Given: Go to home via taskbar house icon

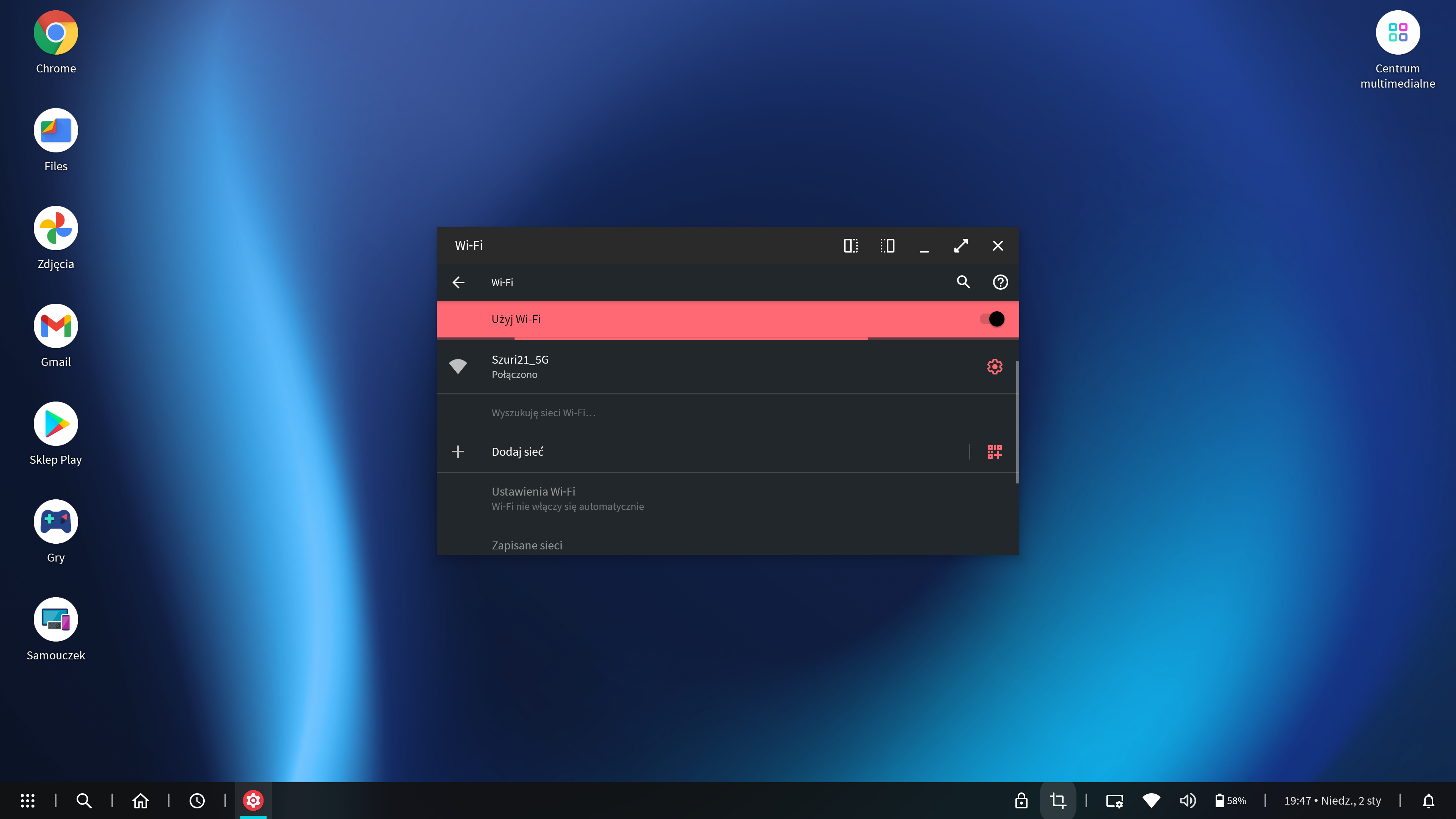Looking at the screenshot, I should 140,800.
